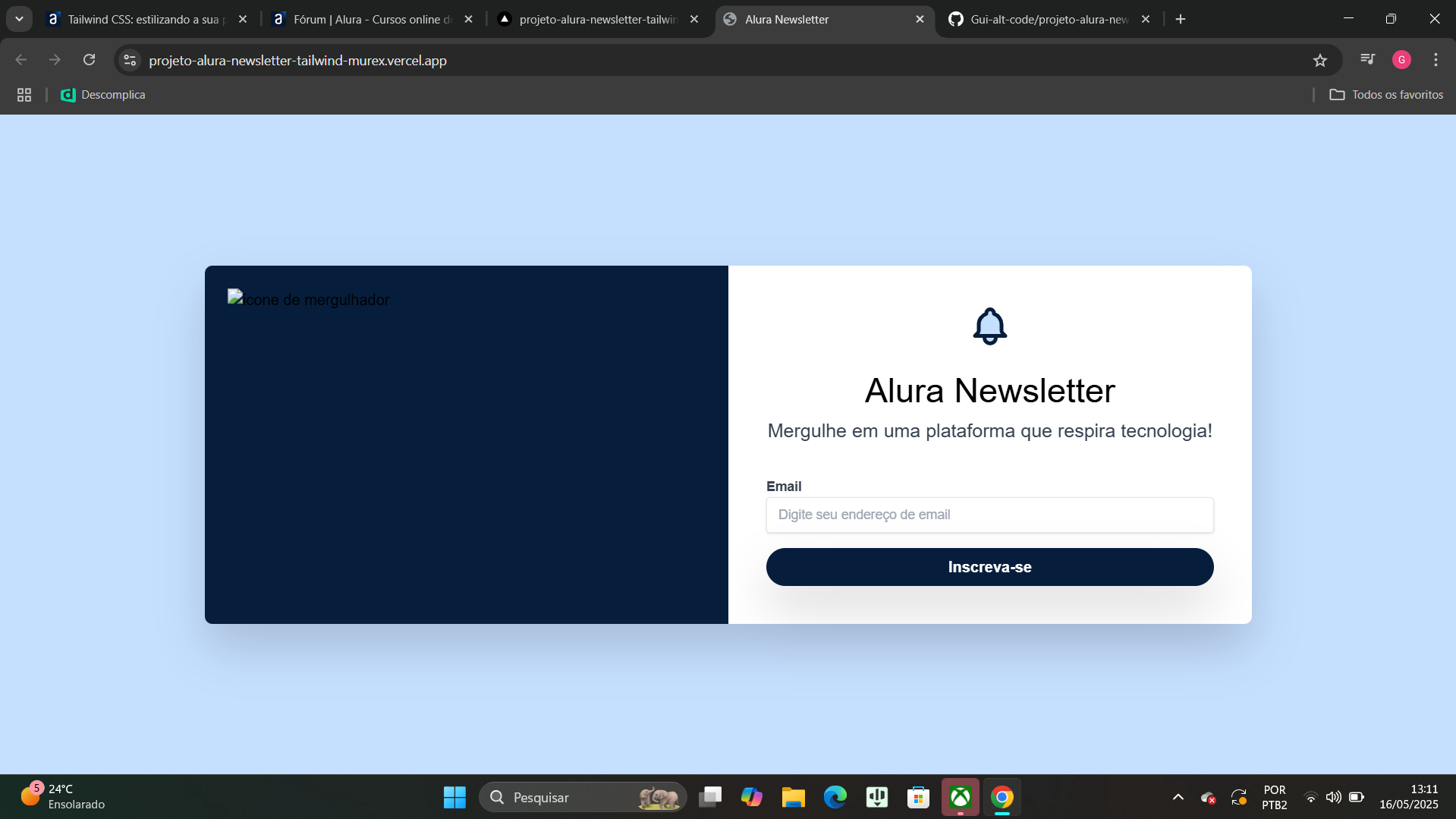Switch to the projeto-alura-newsletter Vercel tab
This screenshot has height=819, width=1456.
(x=598, y=20)
